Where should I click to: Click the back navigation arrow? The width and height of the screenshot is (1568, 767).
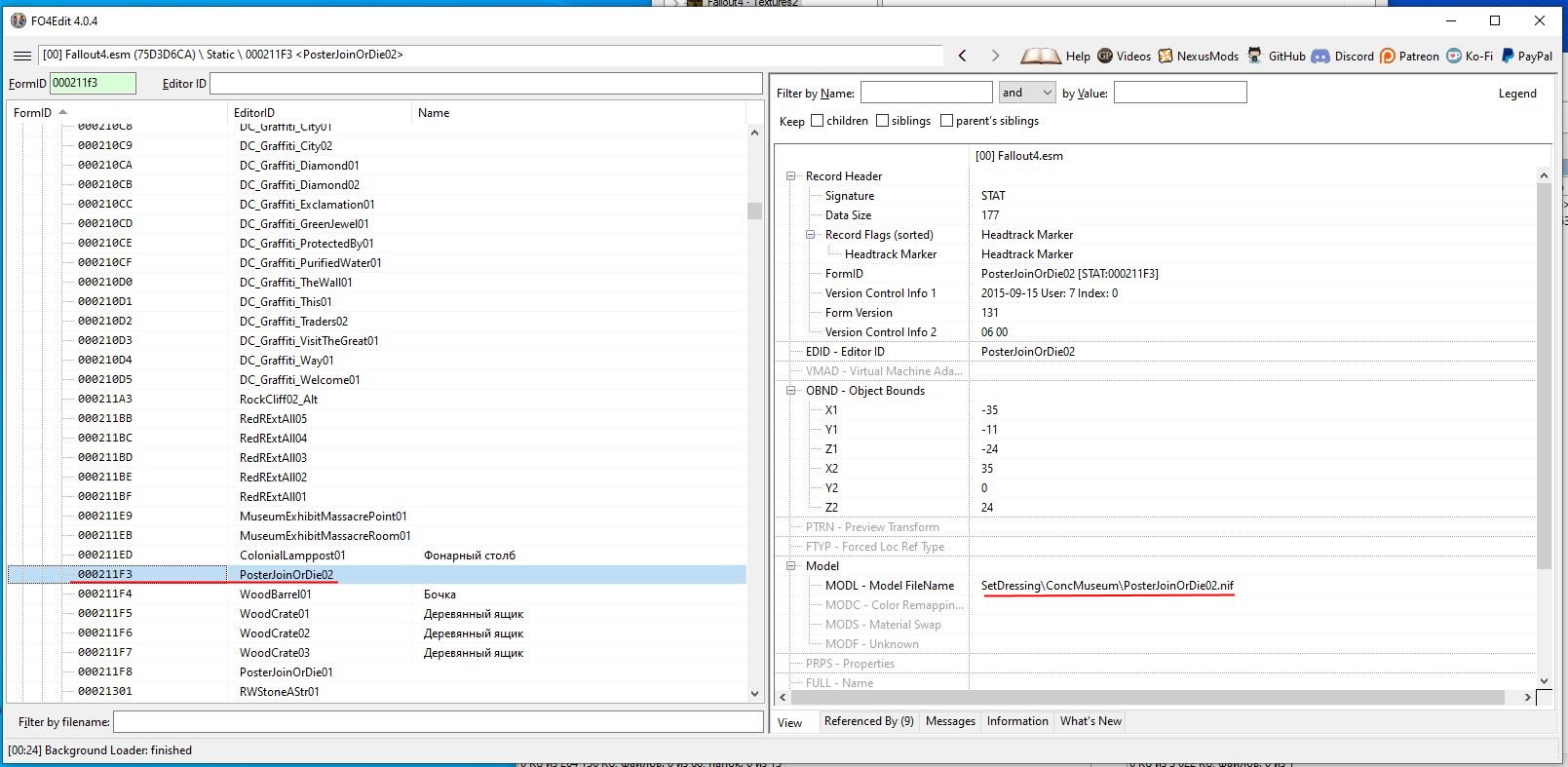tap(963, 56)
